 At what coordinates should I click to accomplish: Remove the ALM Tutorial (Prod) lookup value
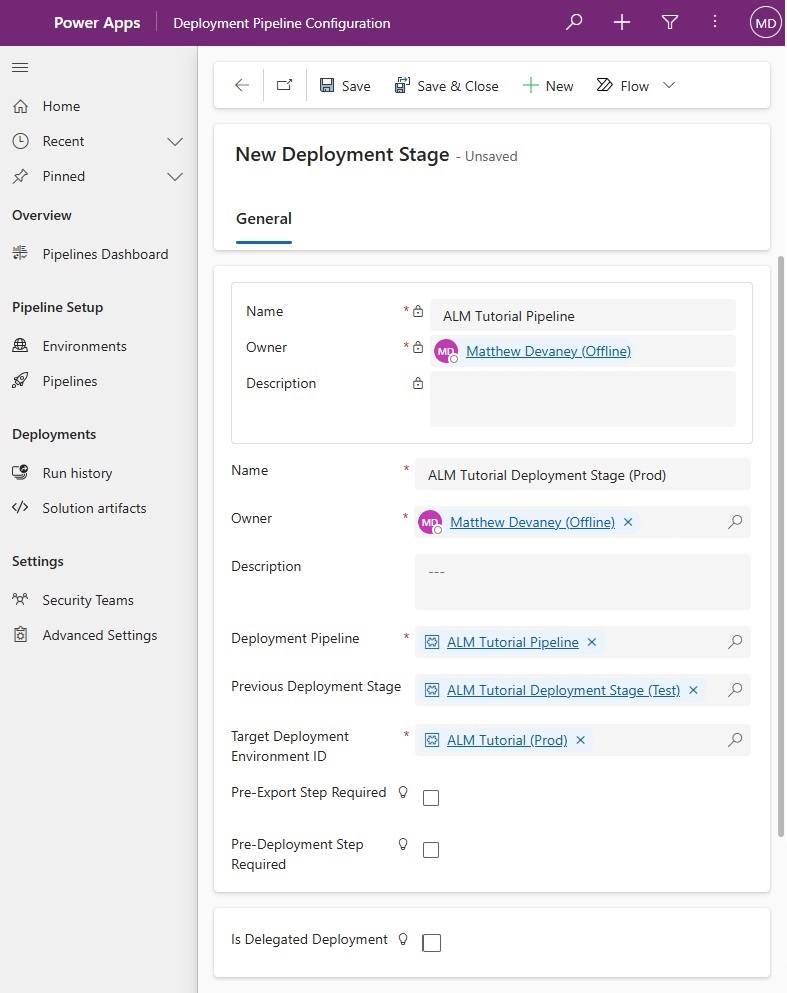[581, 740]
